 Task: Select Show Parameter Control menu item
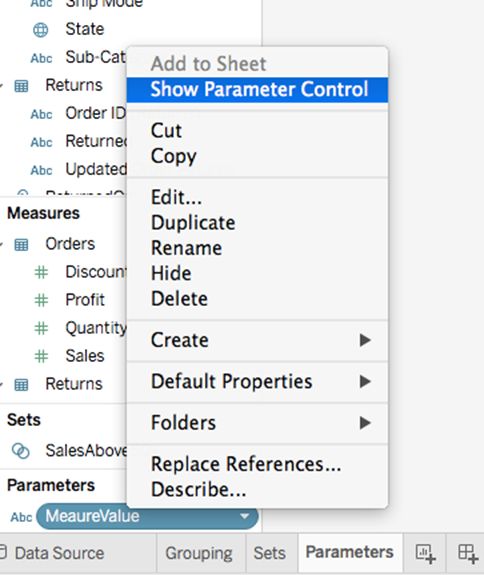point(257,89)
